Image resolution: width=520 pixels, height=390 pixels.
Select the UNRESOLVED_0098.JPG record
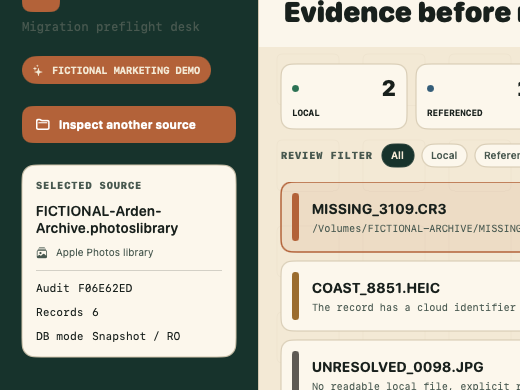(x=400, y=365)
